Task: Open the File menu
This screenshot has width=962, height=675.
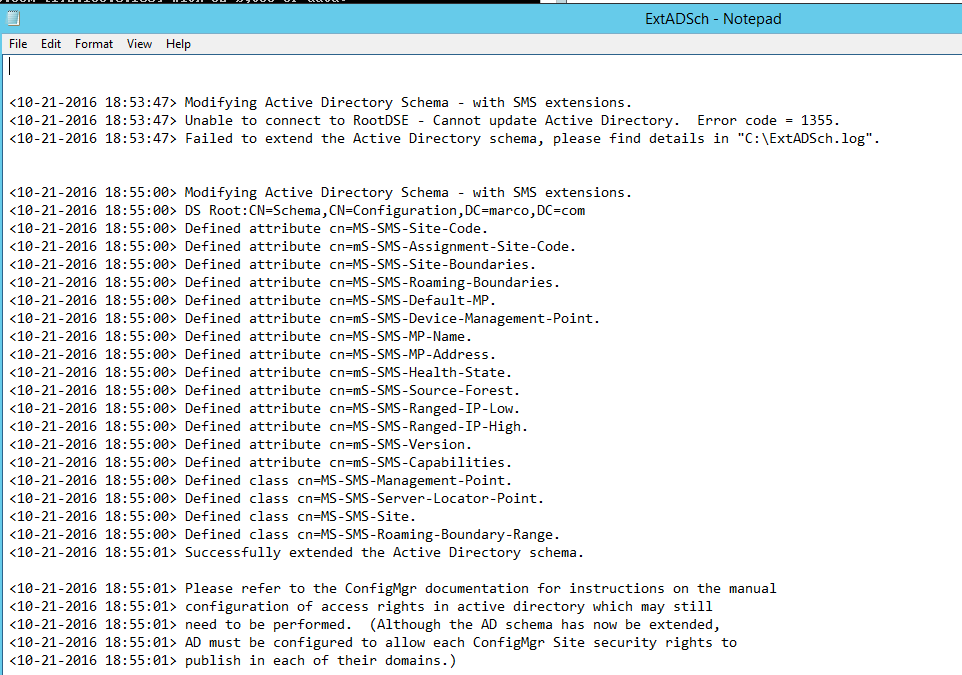Action: pos(18,44)
